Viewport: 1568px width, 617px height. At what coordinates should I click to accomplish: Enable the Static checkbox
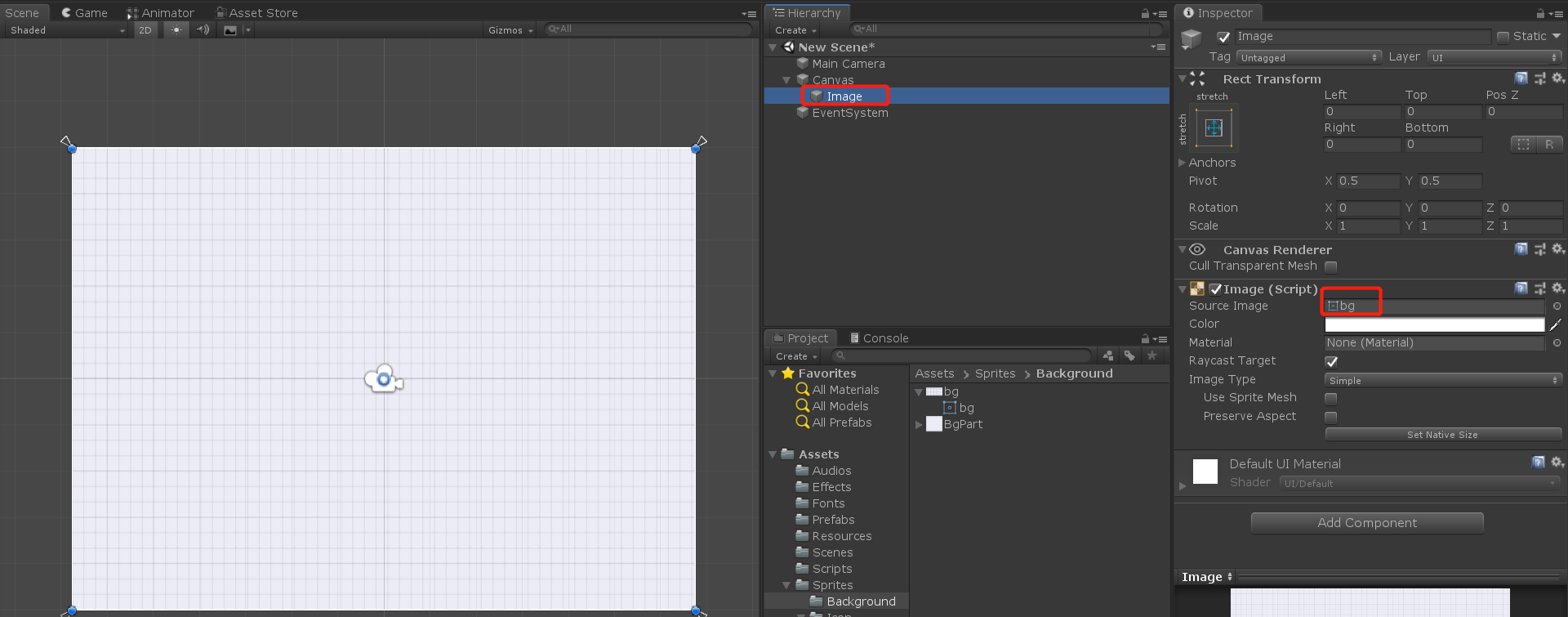click(1503, 37)
